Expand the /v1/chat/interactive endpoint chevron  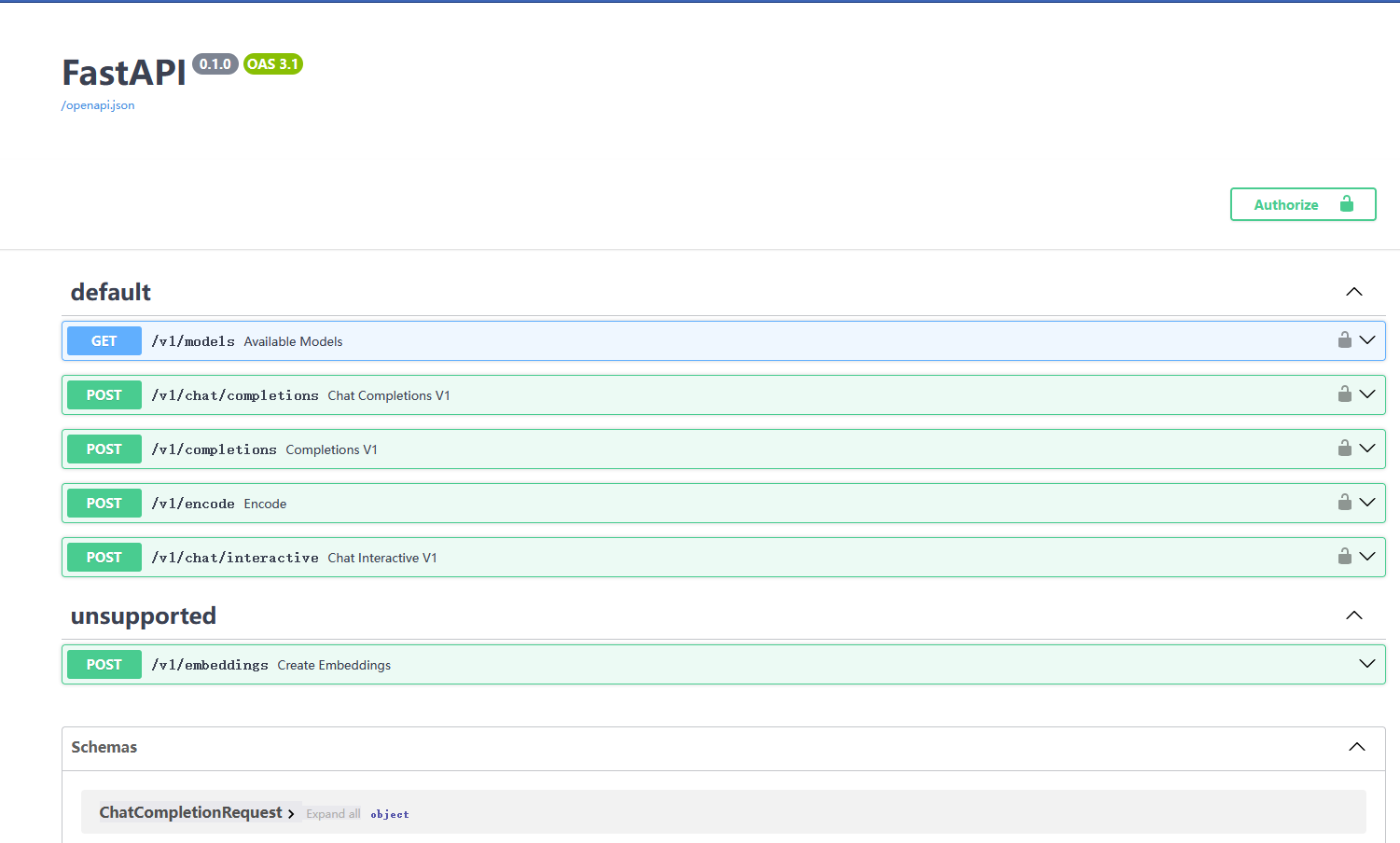point(1367,557)
